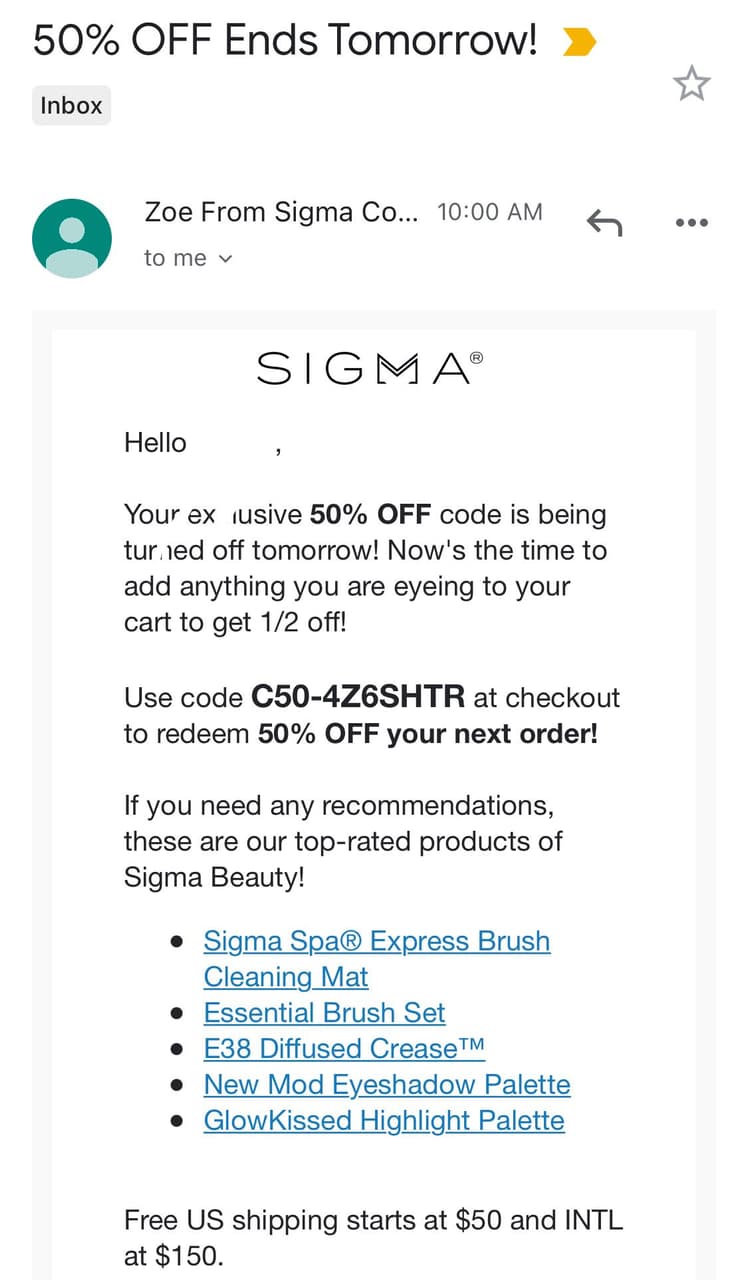
Task: Click the SIGMA logo in the email
Action: click(371, 368)
